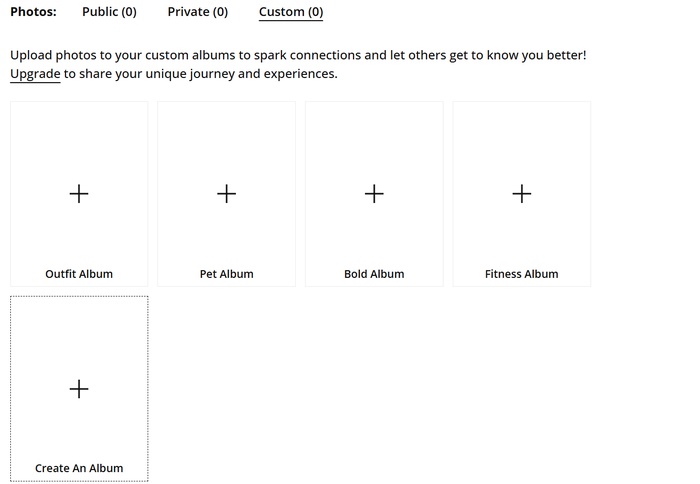Open the Outfit Album card
The image size is (700, 484).
point(79,194)
